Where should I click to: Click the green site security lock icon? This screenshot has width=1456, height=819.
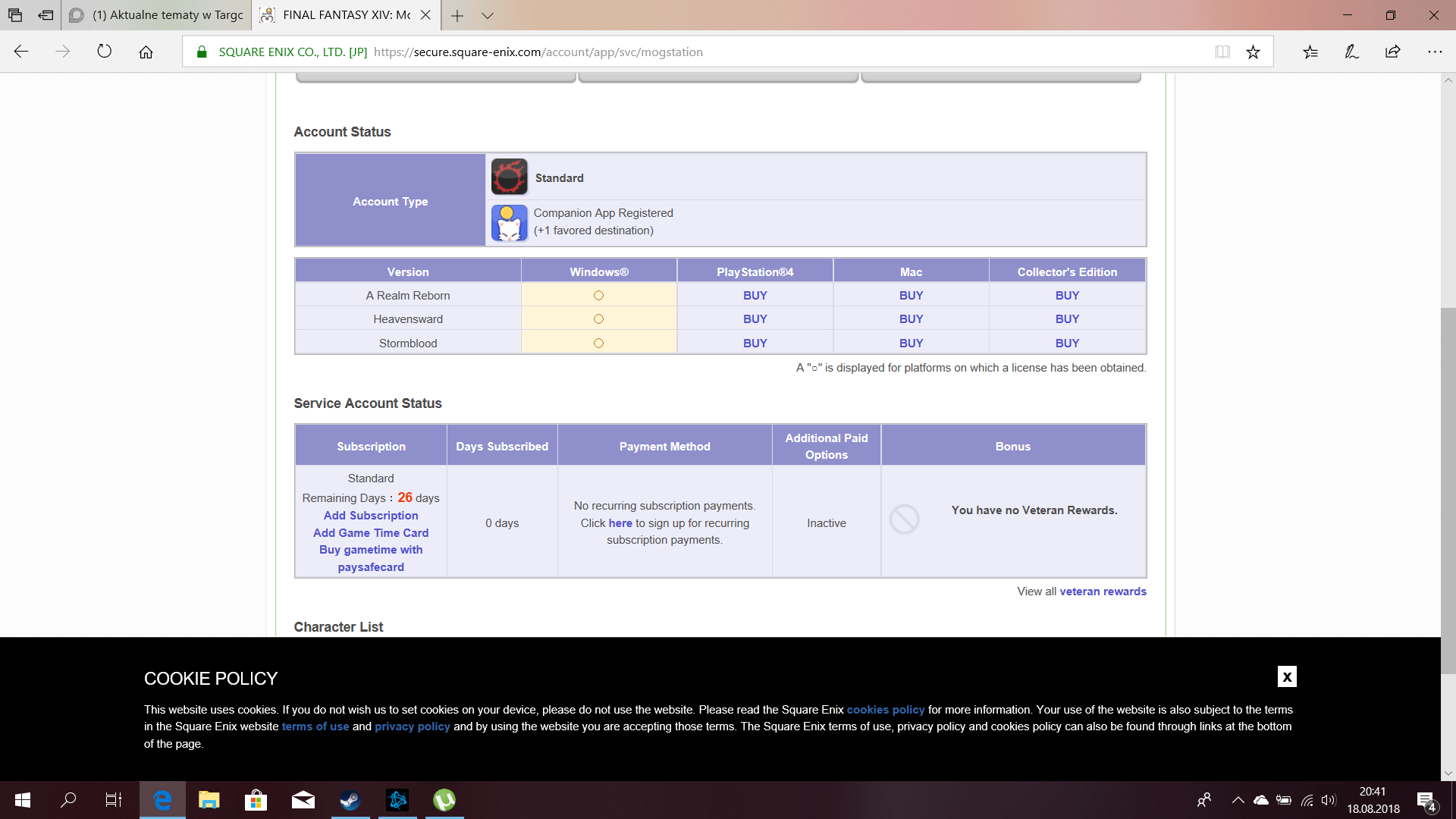202,52
